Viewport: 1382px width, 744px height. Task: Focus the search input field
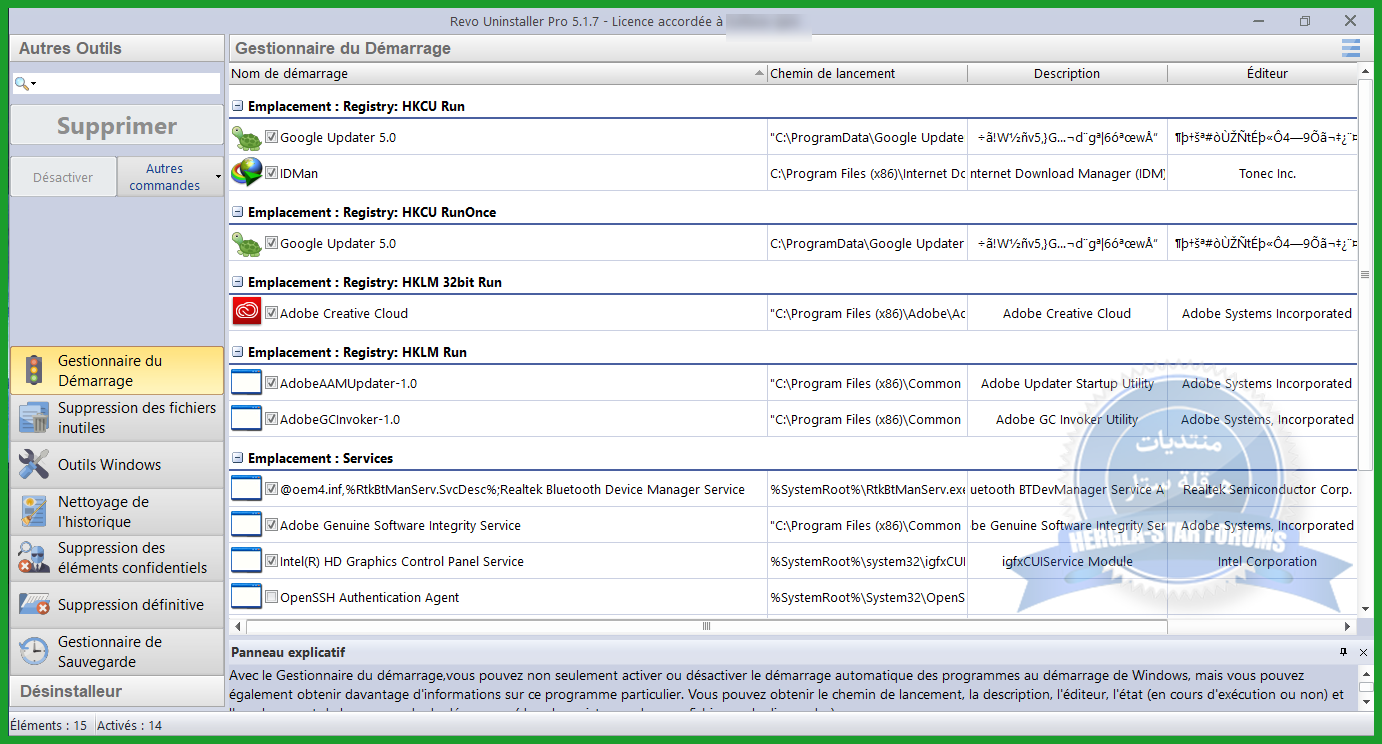(129, 84)
